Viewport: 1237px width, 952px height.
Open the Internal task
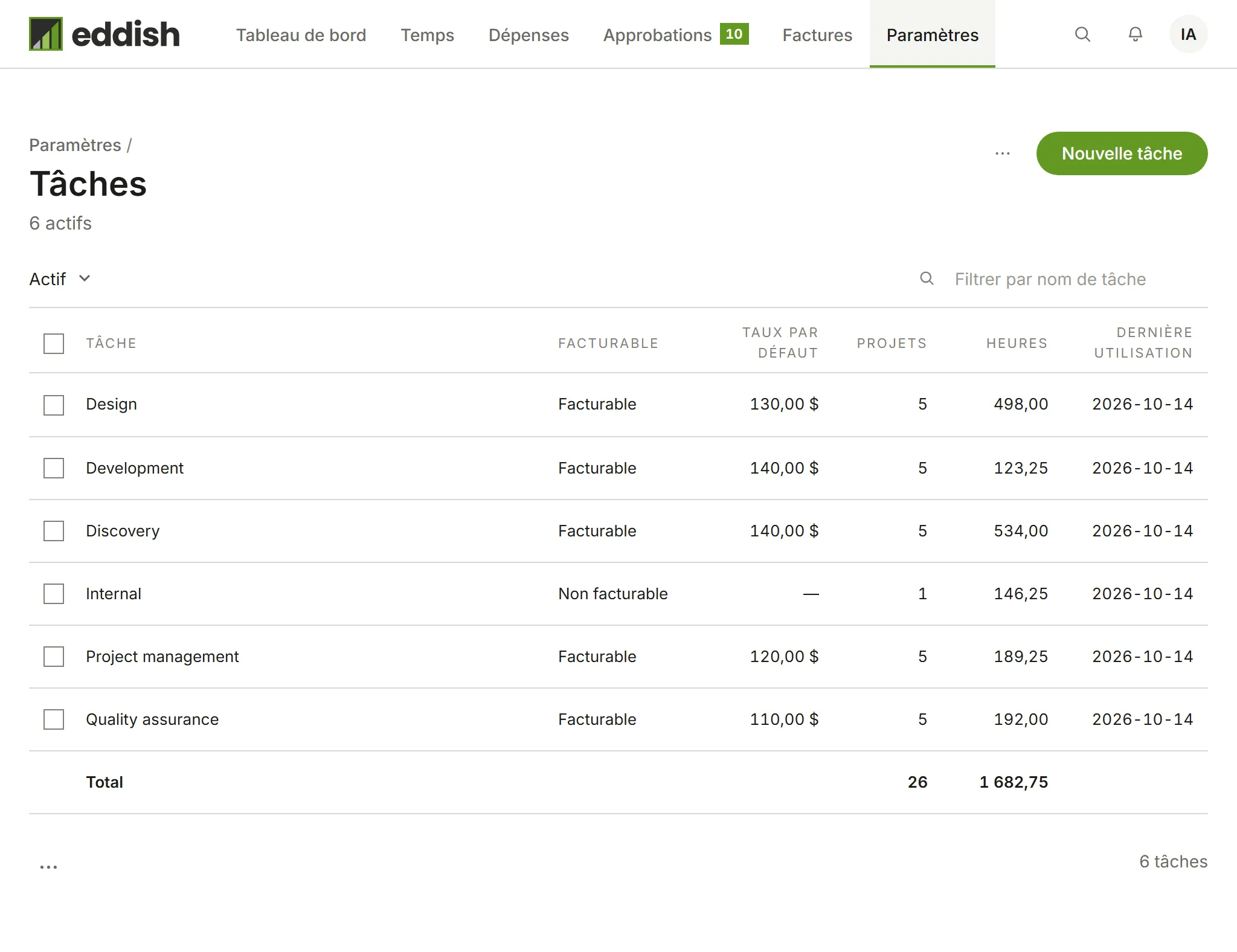[x=114, y=594]
